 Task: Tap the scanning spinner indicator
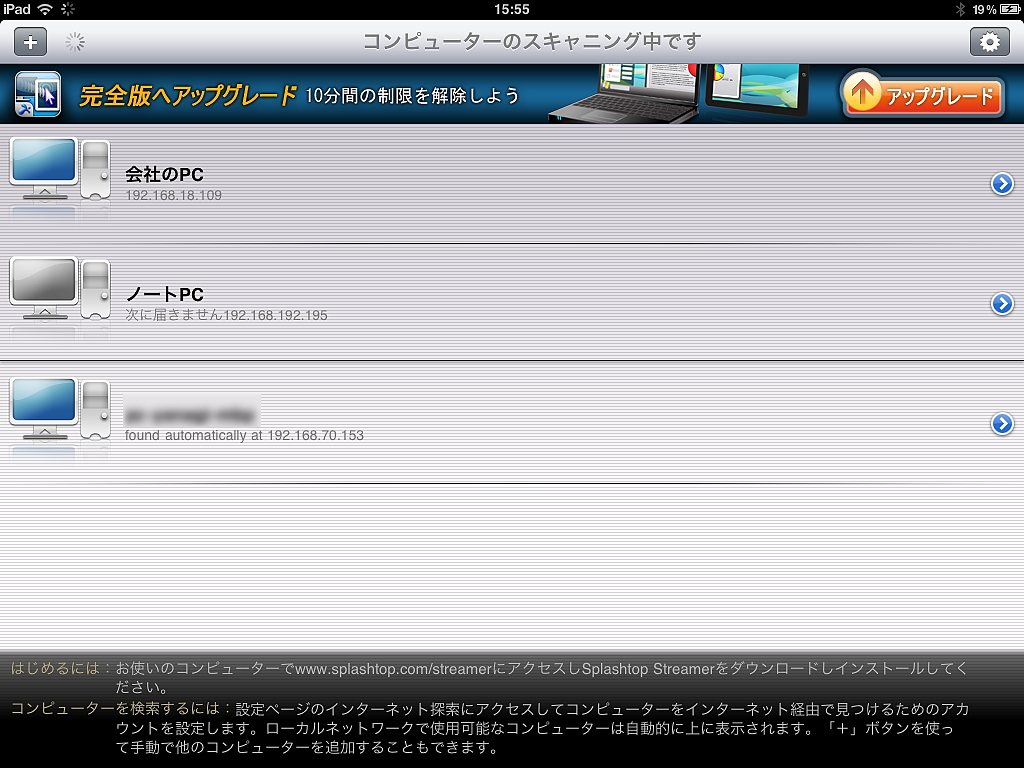74,42
